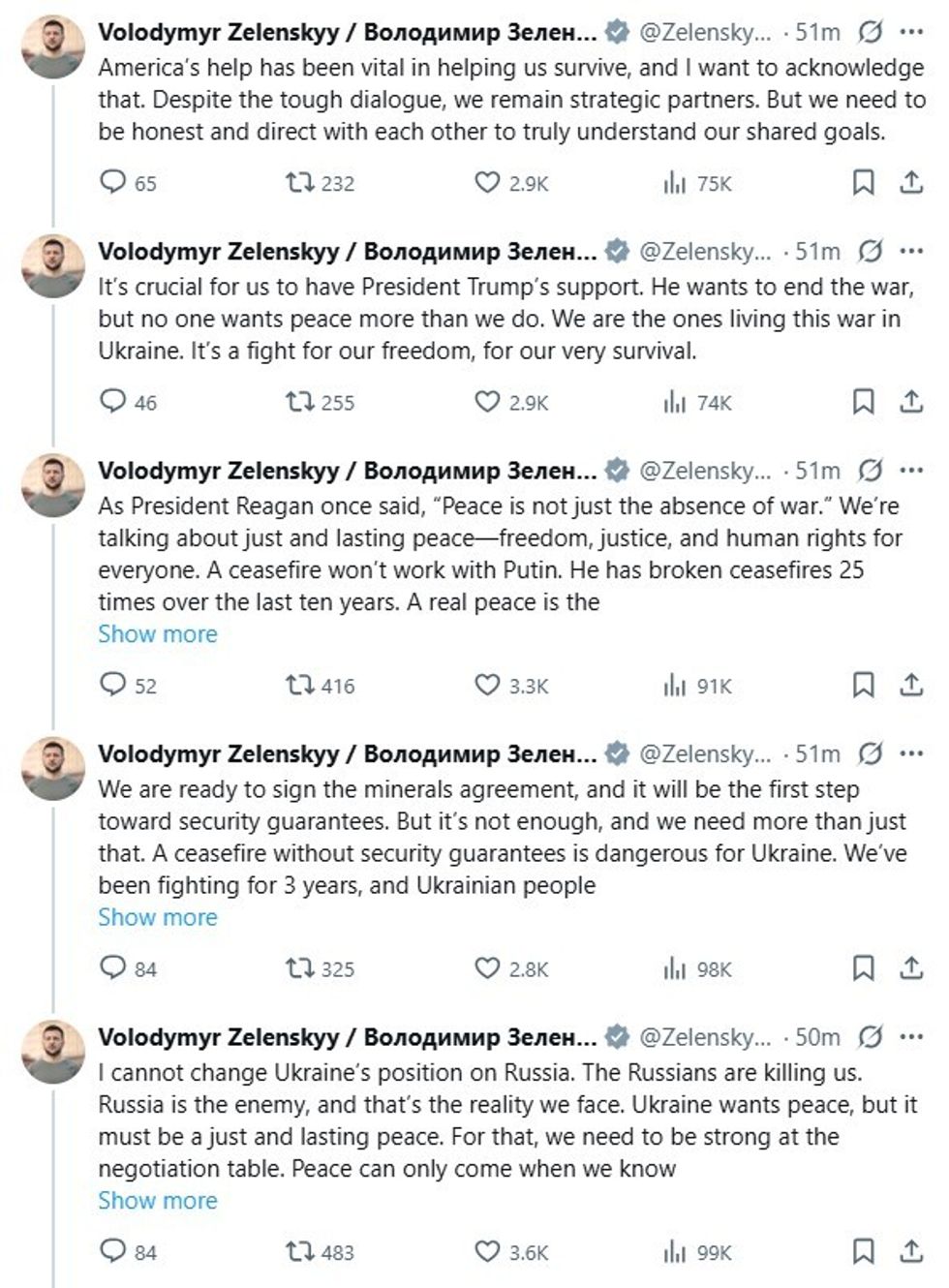Like the Reagan quote tweet with 3.3K likes
This screenshot has height=1288, width=949.
click(x=487, y=685)
